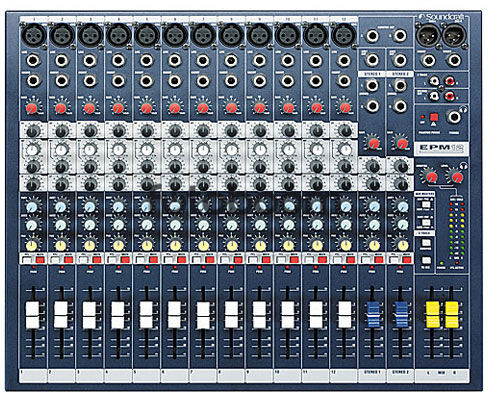
Task: Click the channel 1 white fader
Action: click(32, 315)
